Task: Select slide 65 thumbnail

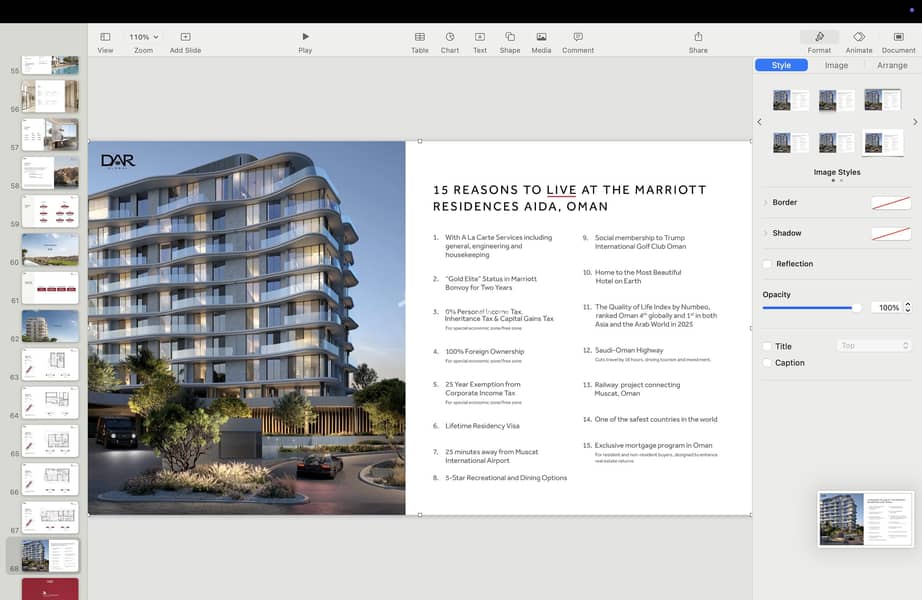Action: pos(50,441)
